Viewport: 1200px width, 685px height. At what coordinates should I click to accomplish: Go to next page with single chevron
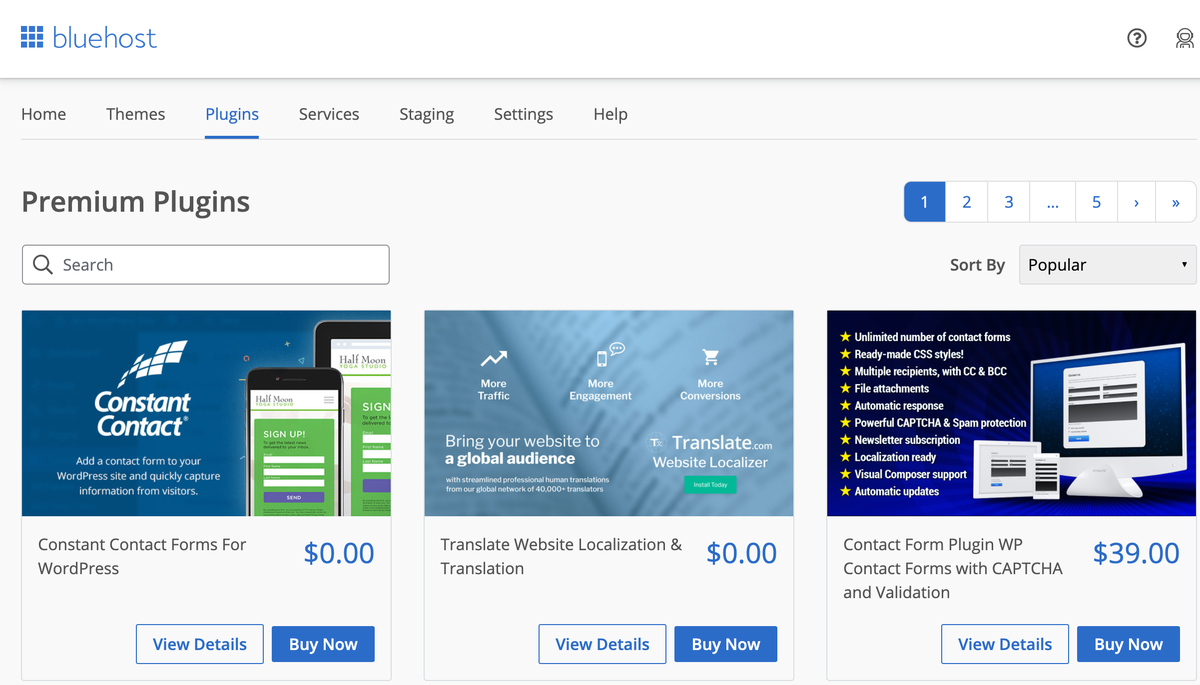point(1136,202)
